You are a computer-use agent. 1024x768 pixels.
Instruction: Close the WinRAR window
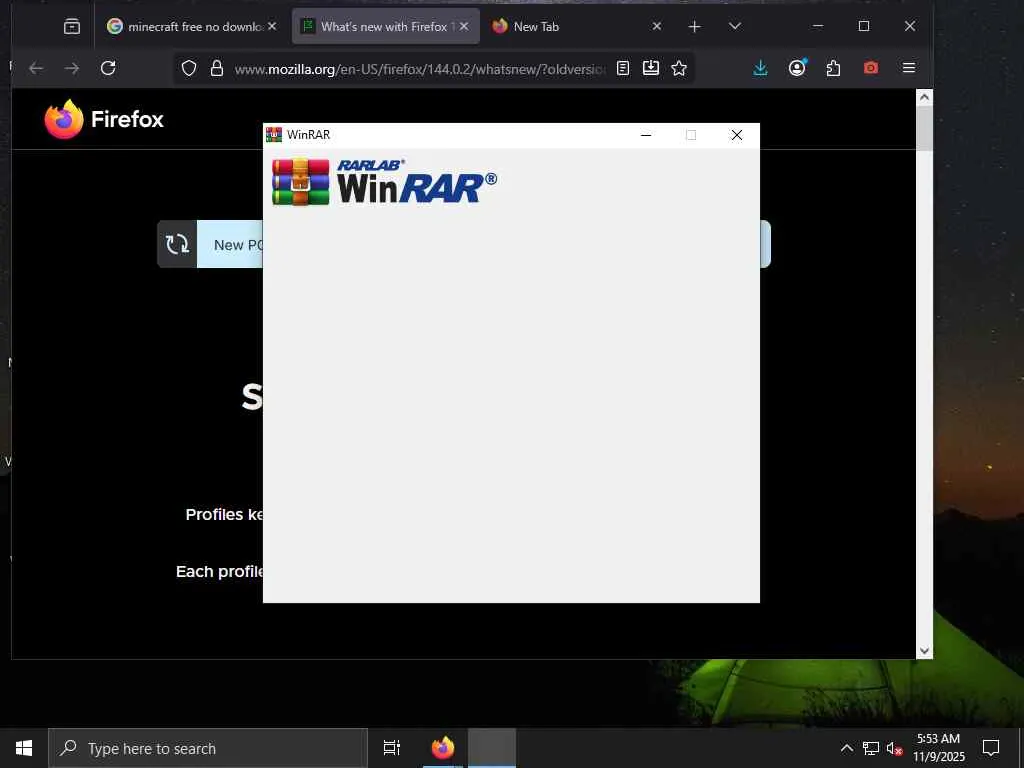click(737, 135)
